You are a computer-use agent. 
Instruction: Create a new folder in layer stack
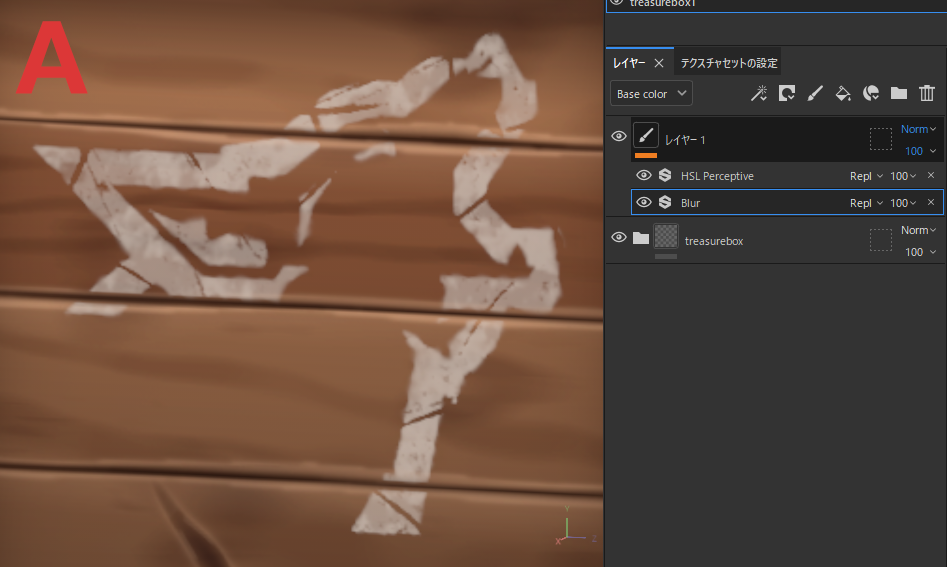pos(899,93)
